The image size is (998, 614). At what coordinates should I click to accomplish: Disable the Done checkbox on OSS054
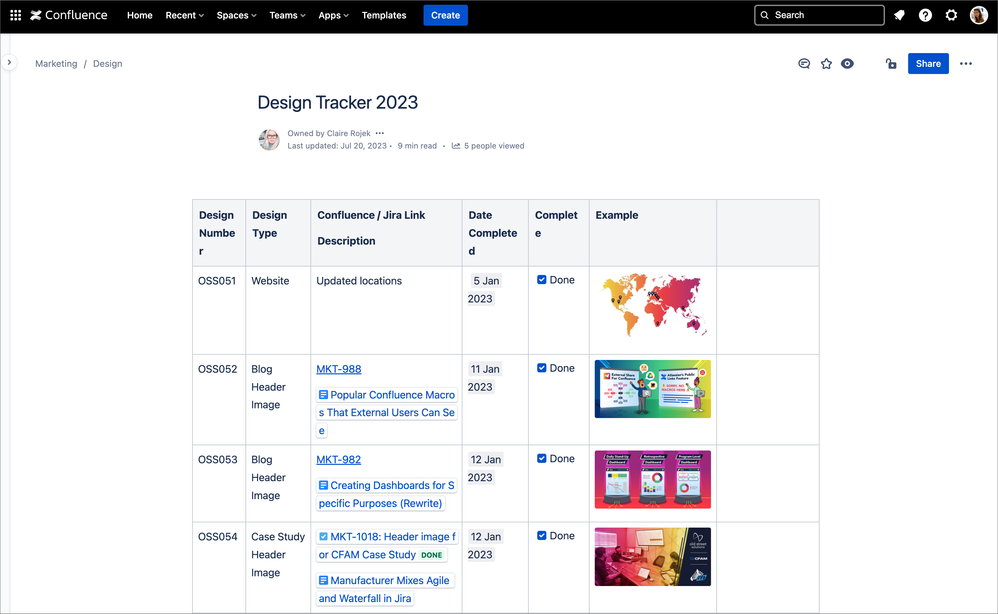pos(541,535)
